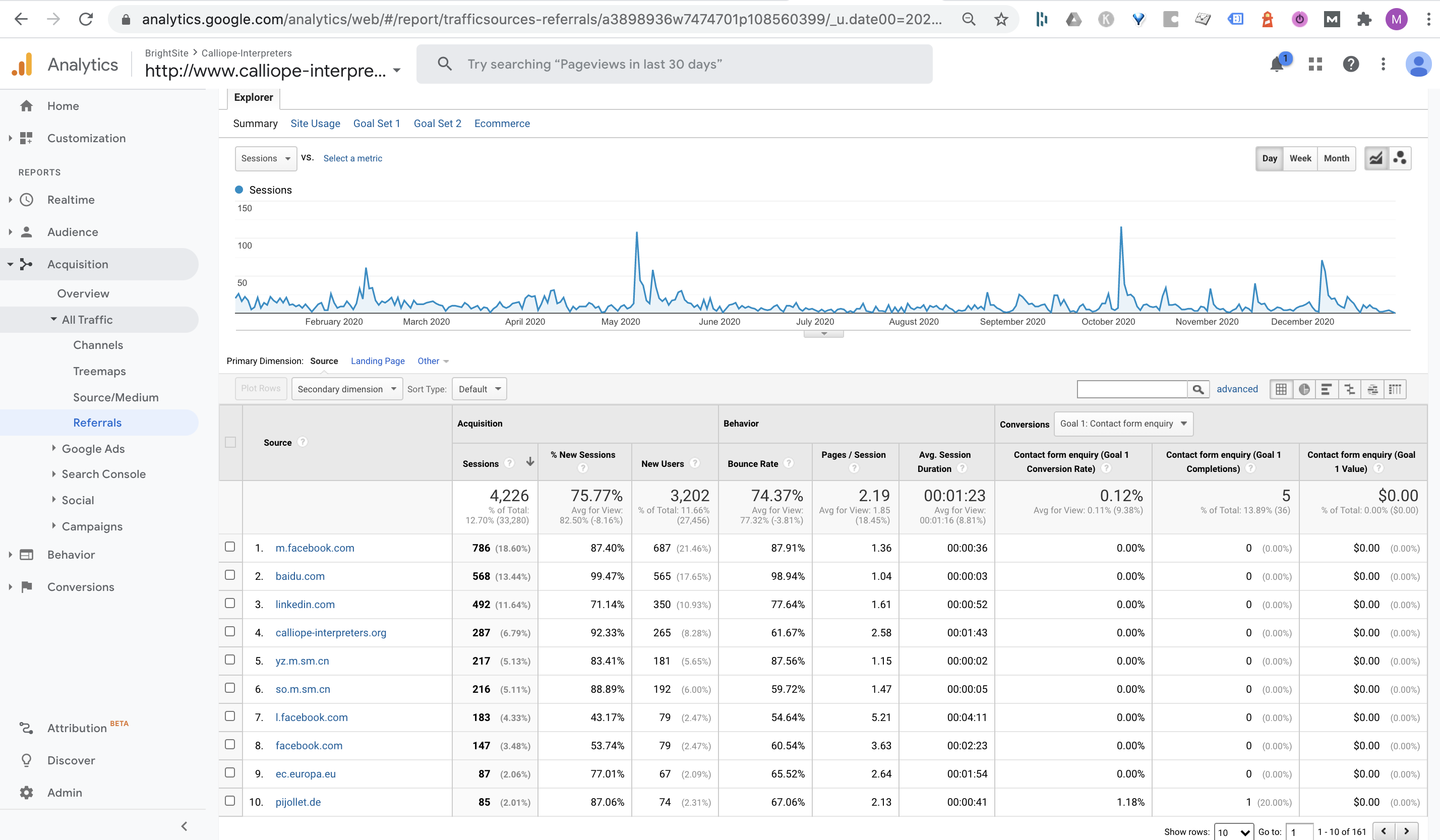Tick the checkbox for linkedin.com row
This screenshot has height=840, width=1440.
tap(230, 604)
